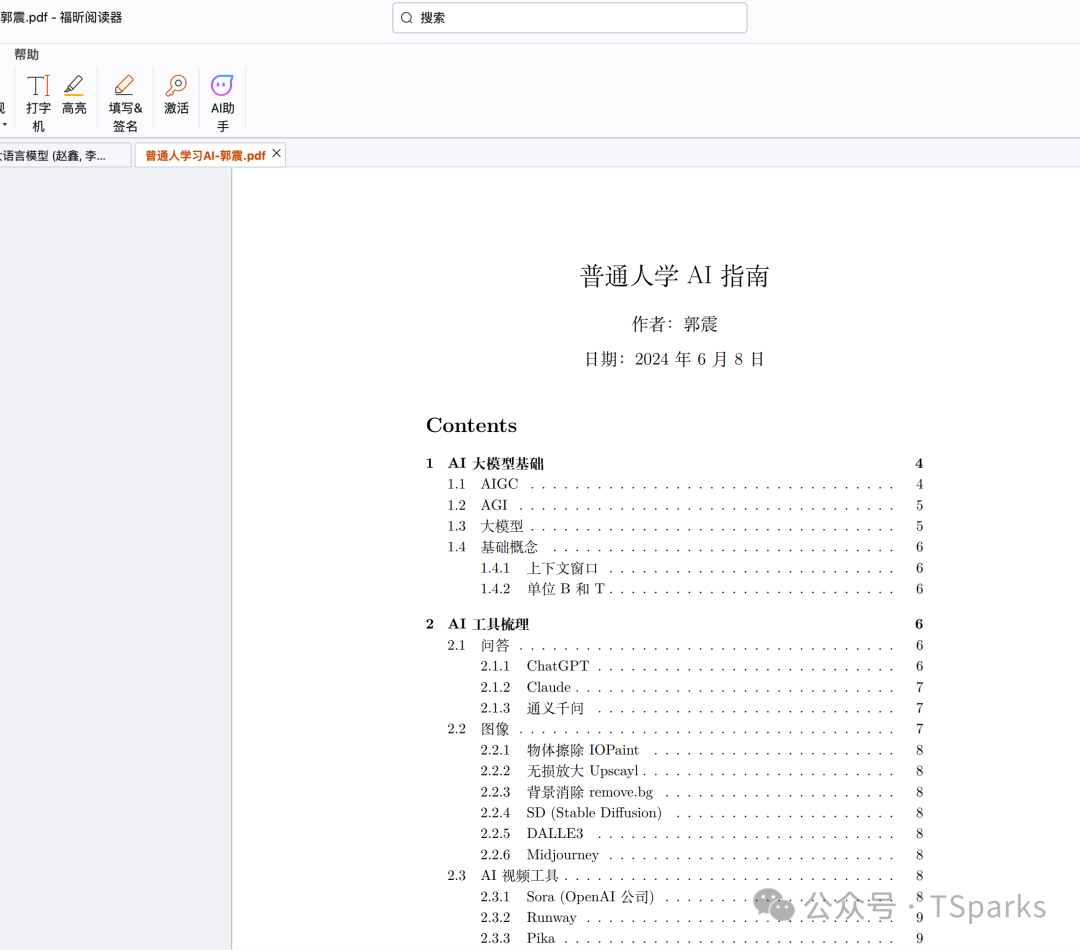Select the Typewriter (打字机) tool

click(38, 103)
